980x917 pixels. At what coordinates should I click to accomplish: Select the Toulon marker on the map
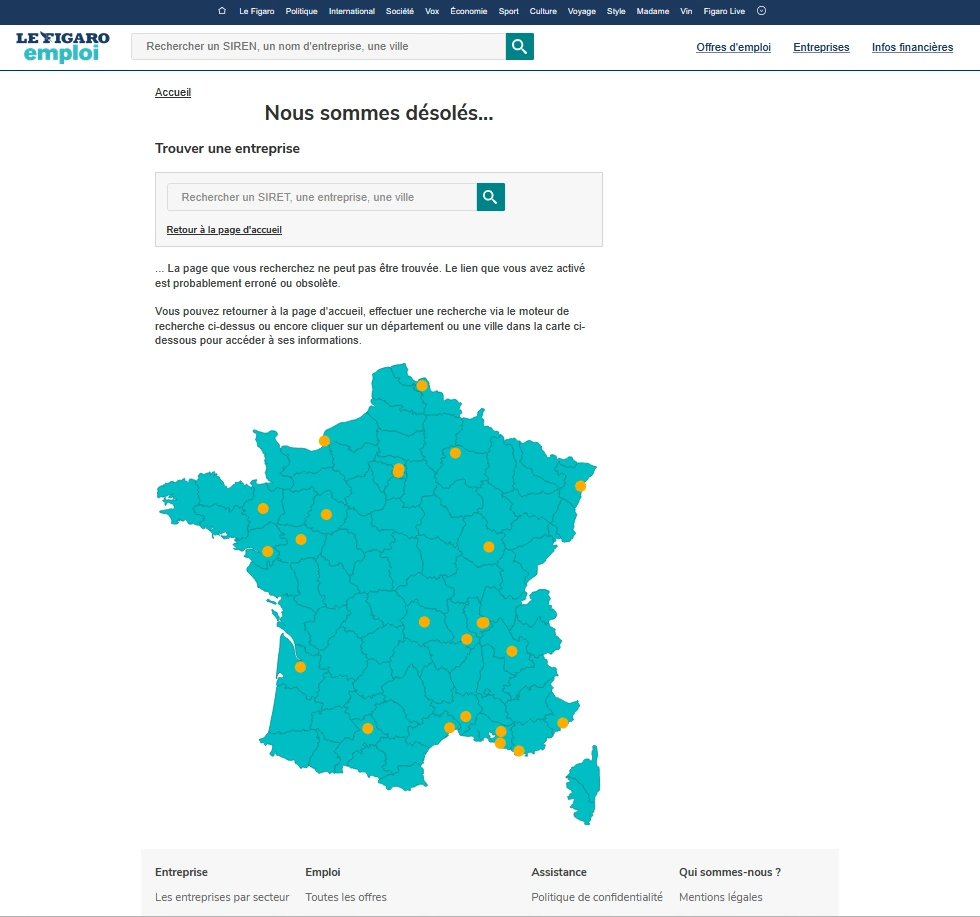[x=519, y=751]
